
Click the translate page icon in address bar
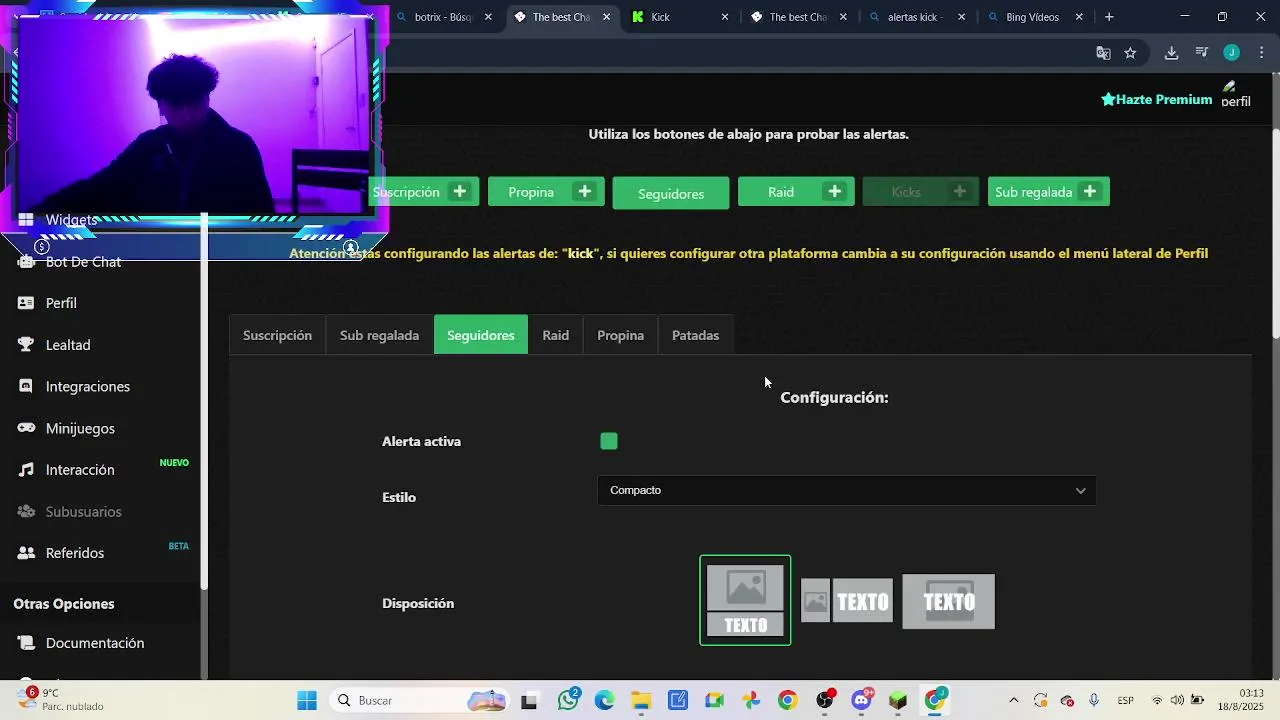pos(1103,53)
